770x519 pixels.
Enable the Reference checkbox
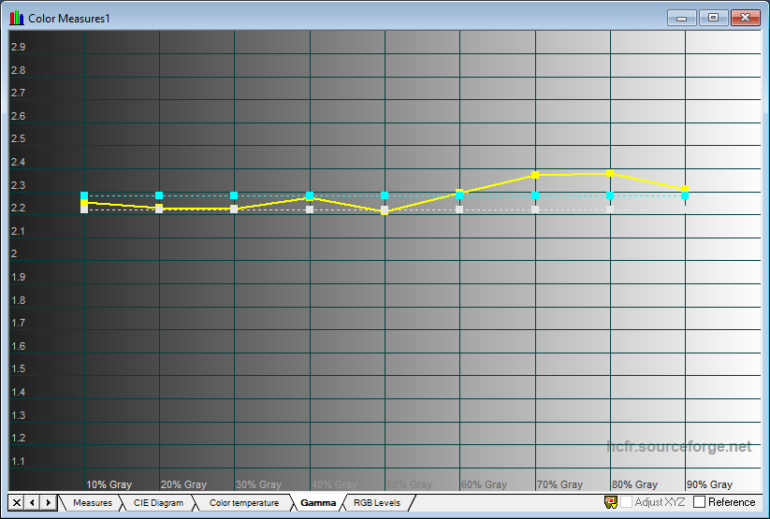pyautogui.click(x=699, y=502)
